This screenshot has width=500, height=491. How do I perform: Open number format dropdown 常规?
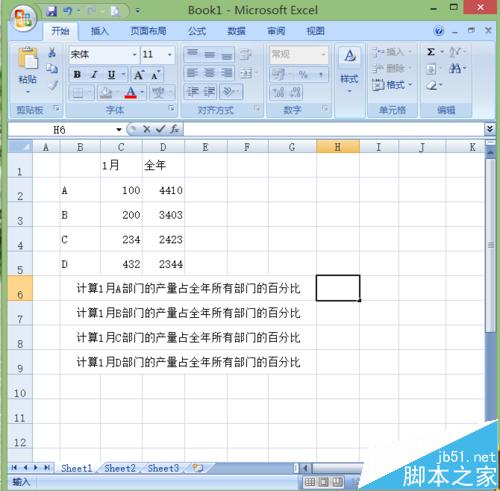(x=323, y=54)
